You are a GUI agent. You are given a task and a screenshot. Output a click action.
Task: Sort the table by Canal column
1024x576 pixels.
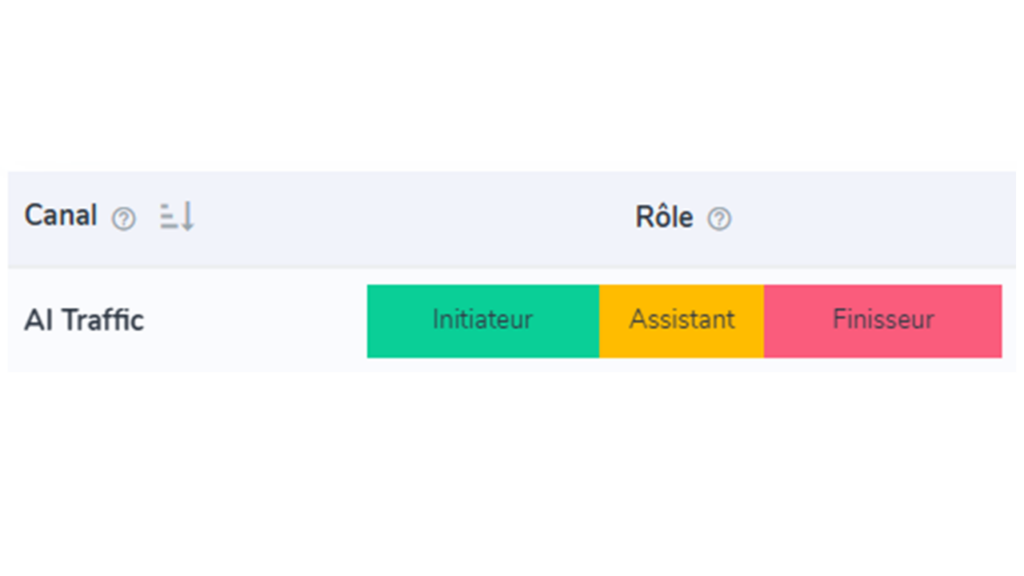click(x=177, y=216)
